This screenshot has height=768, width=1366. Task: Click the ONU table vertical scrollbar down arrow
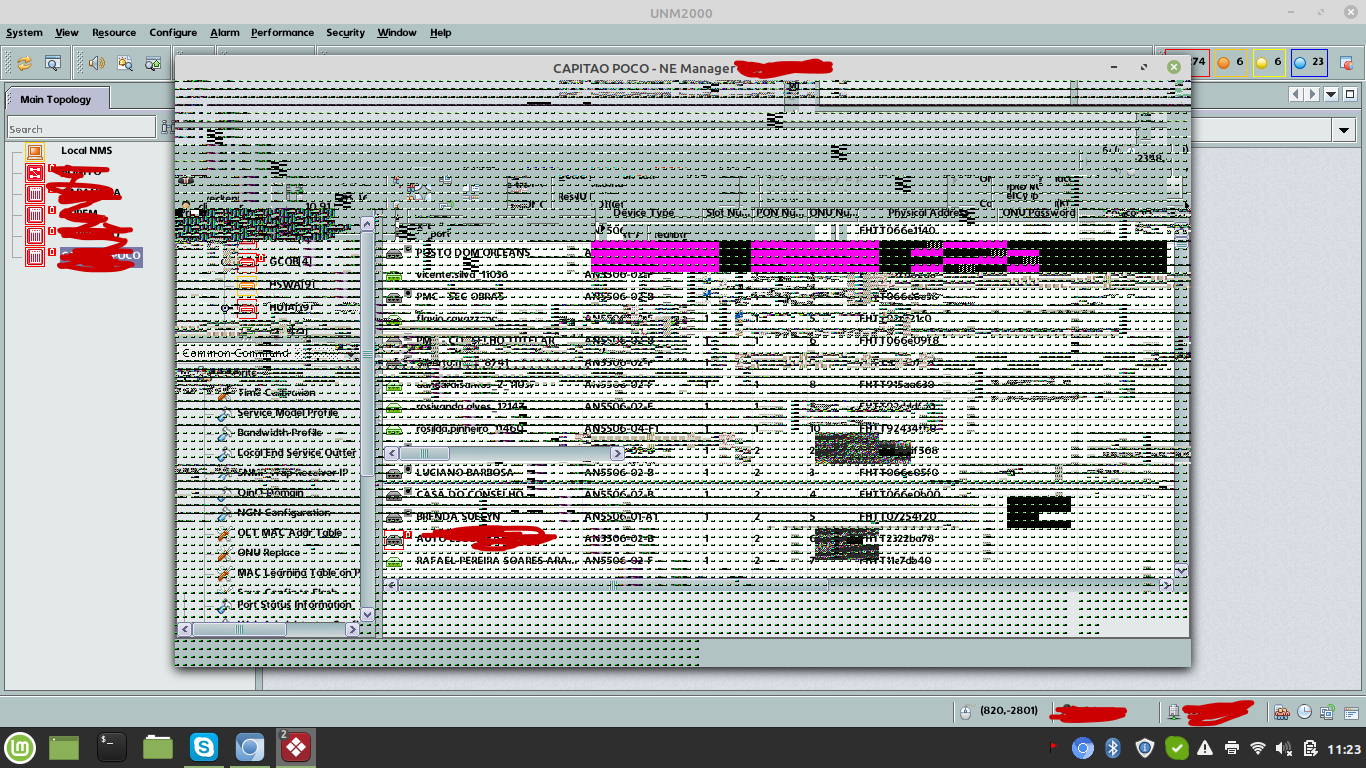point(1181,570)
